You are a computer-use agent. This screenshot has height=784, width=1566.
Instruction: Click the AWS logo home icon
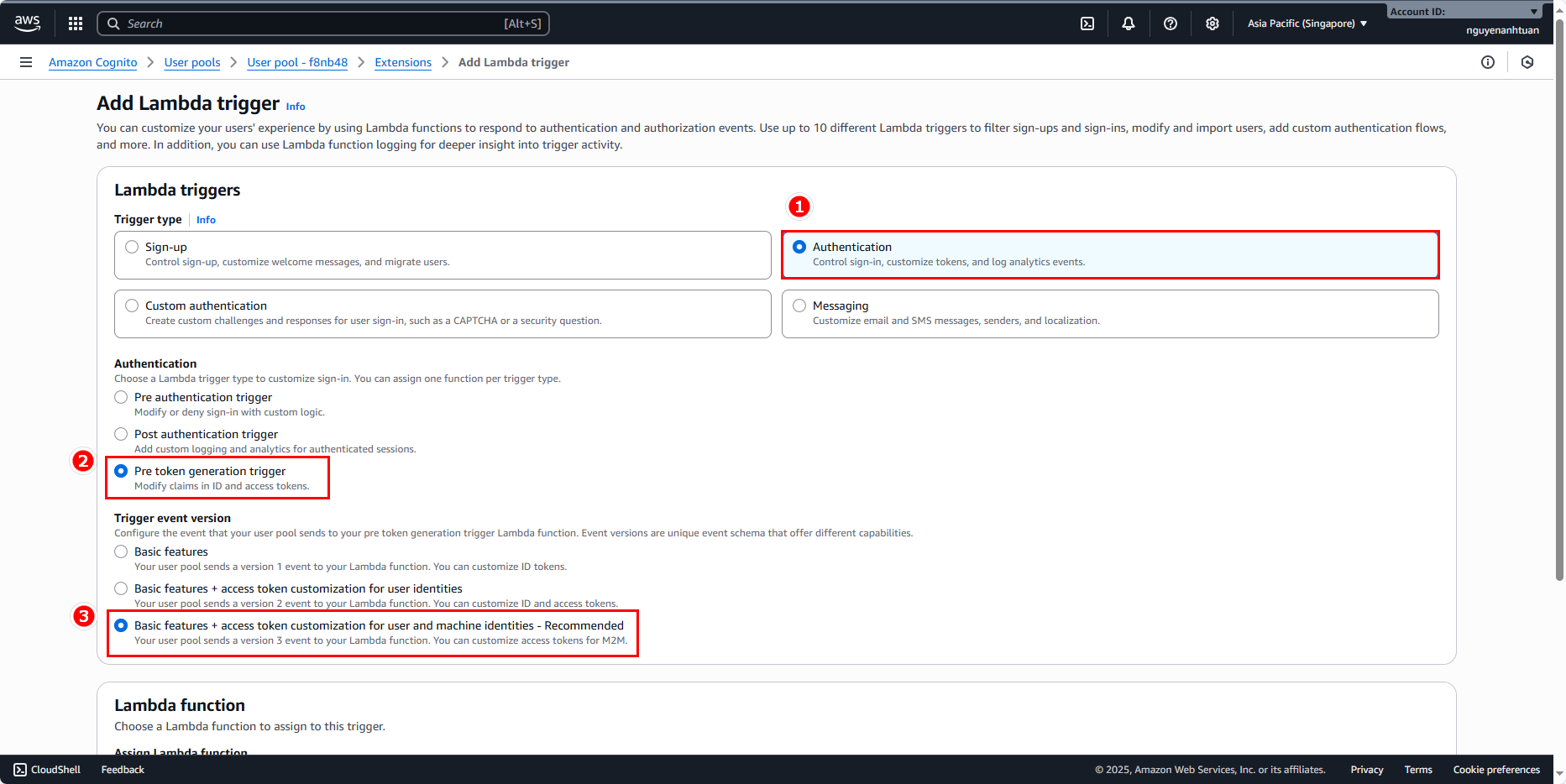pyautogui.click(x=27, y=24)
